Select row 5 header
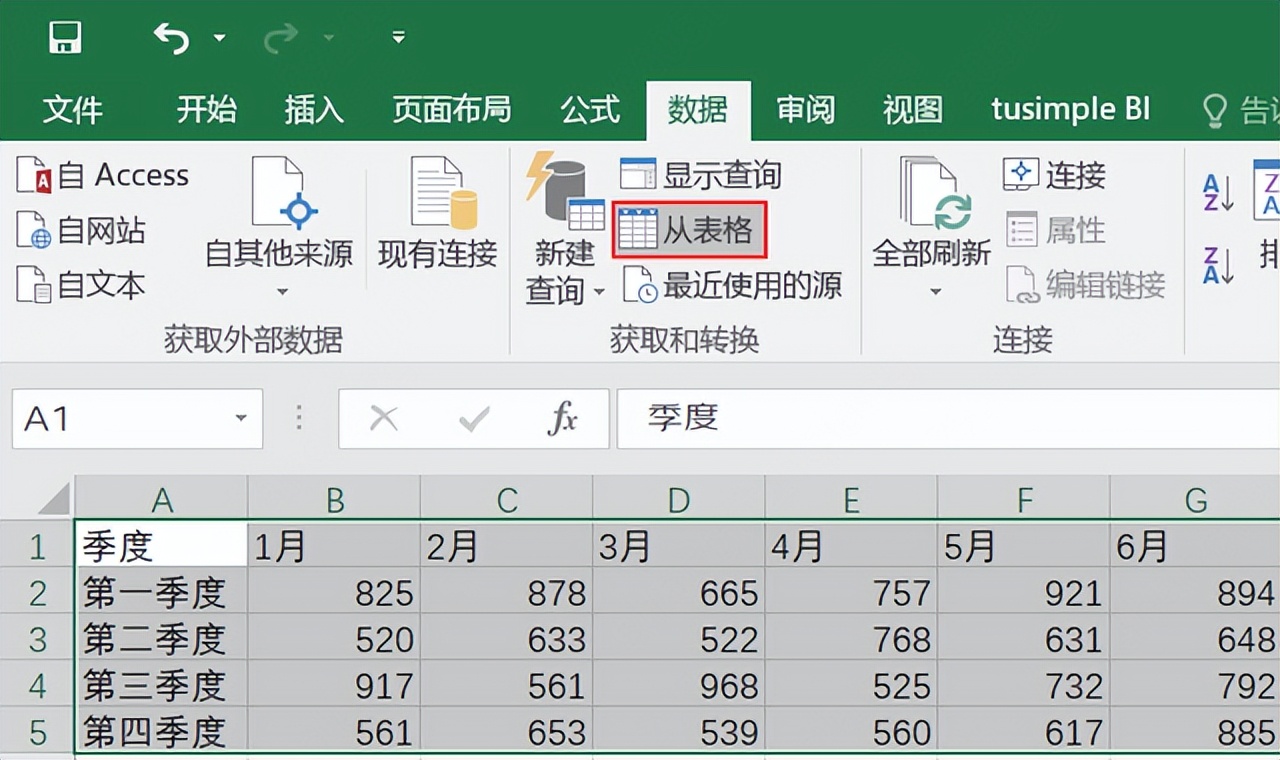1280x760 pixels. [38, 732]
